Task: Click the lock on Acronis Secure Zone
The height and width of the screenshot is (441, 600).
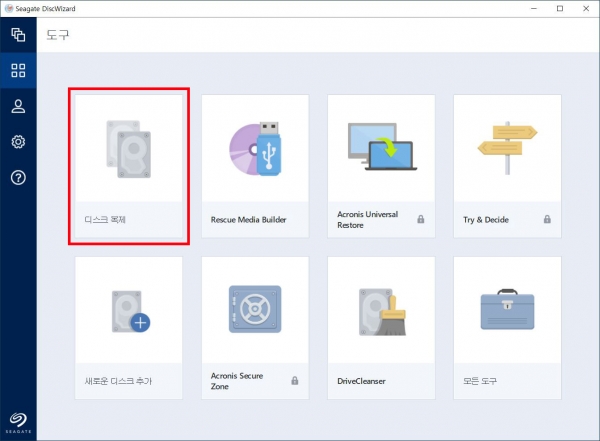Action: click(295, 381)
